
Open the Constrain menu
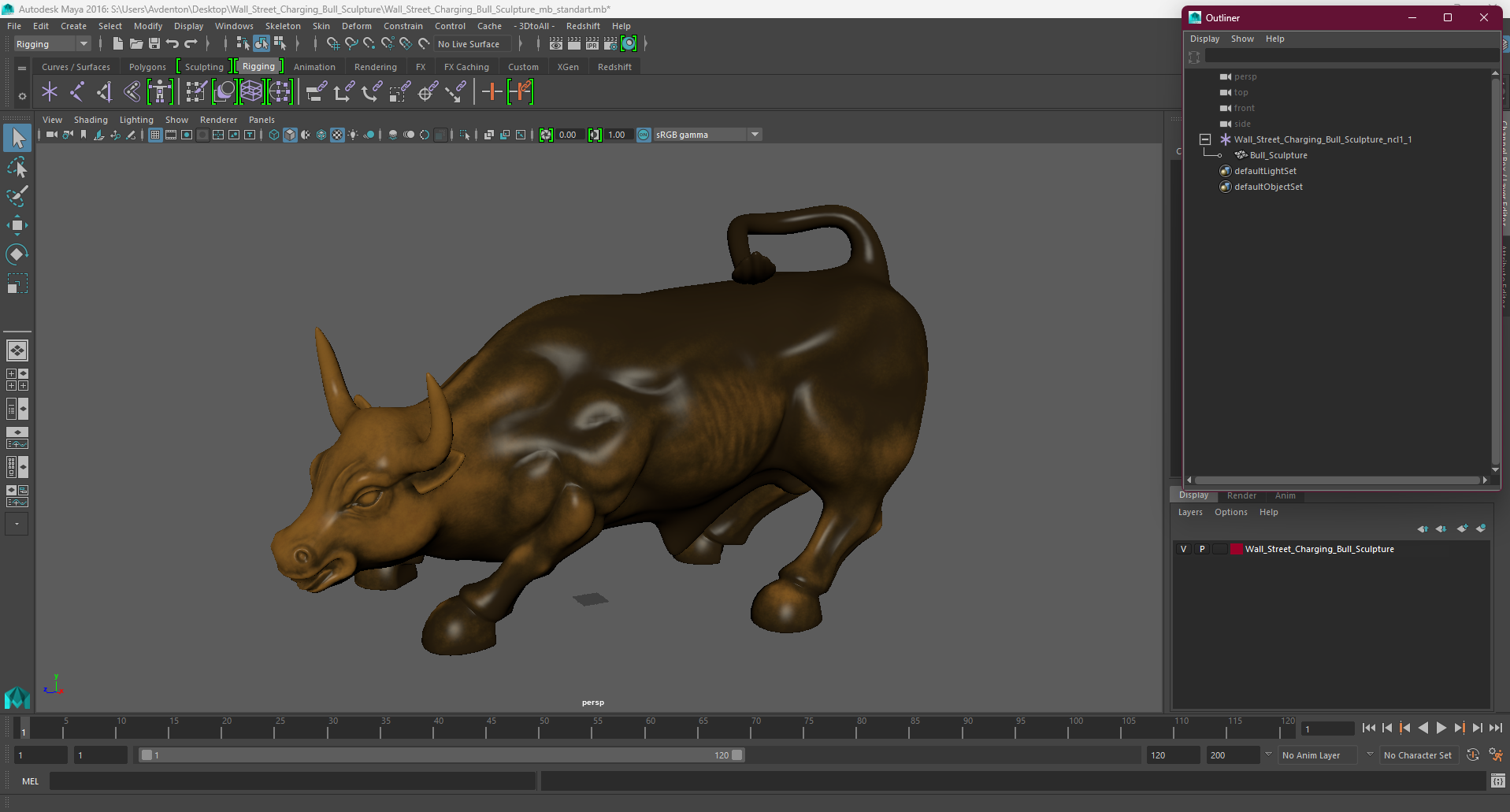(403, 26)
